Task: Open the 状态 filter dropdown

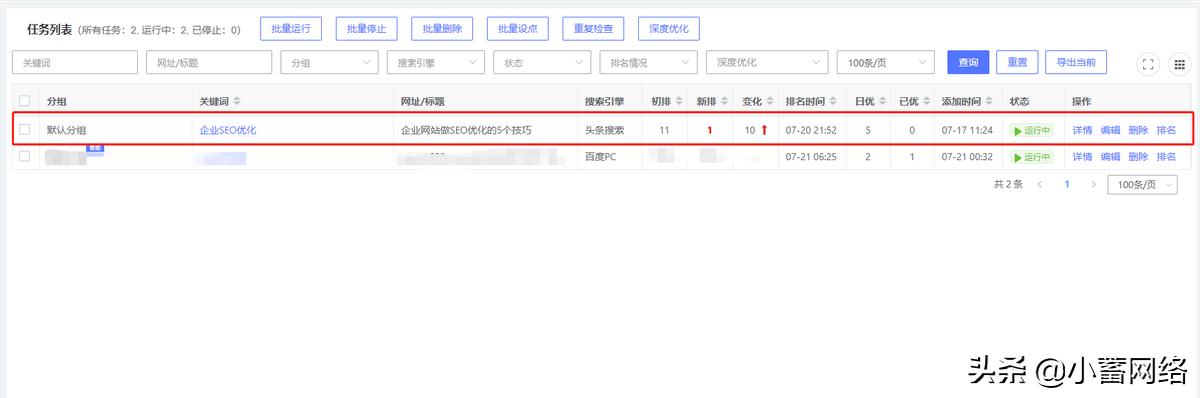Action: [542, 62]
